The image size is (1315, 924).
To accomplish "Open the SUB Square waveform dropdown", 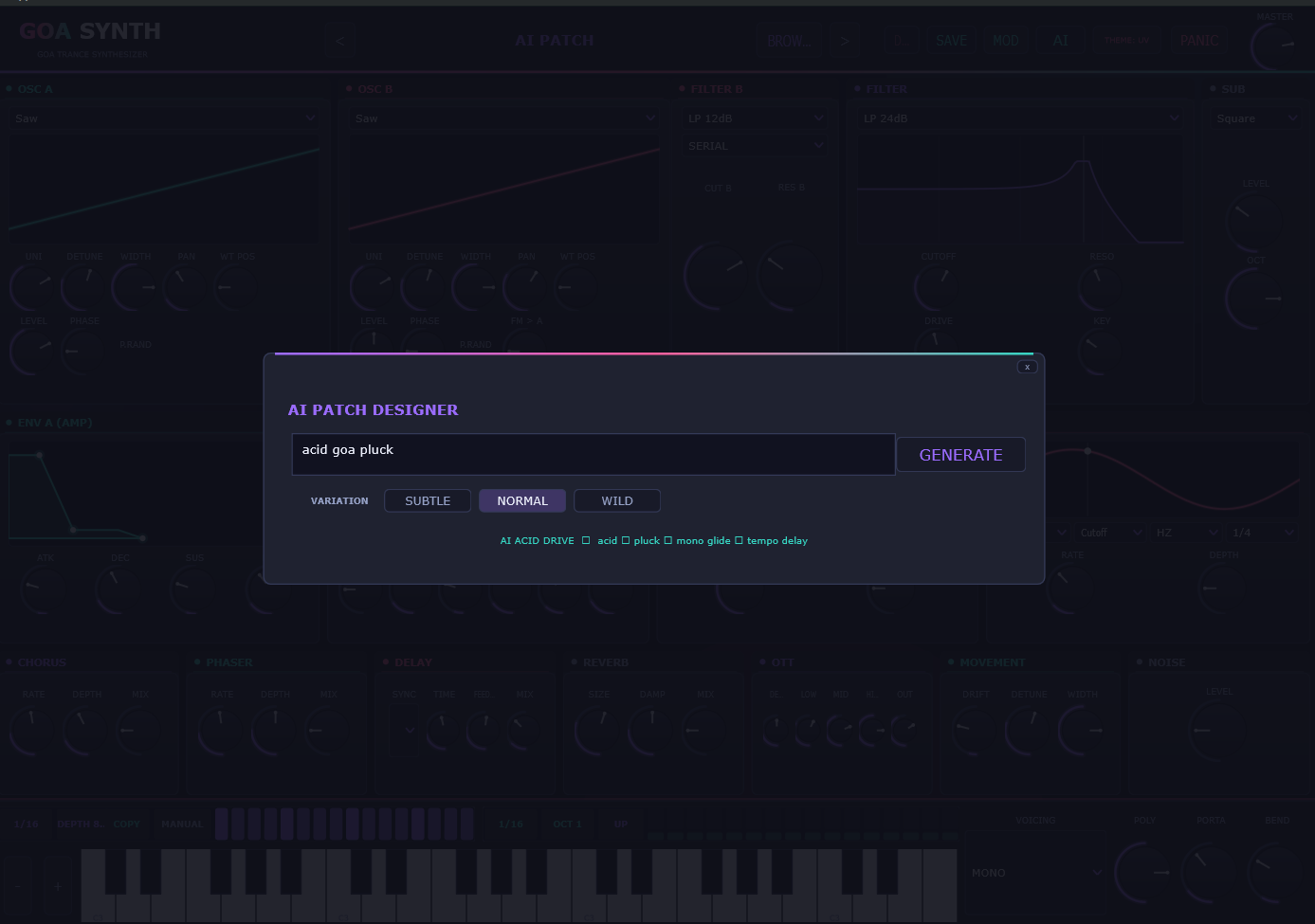I will (x=1255, y=118).
